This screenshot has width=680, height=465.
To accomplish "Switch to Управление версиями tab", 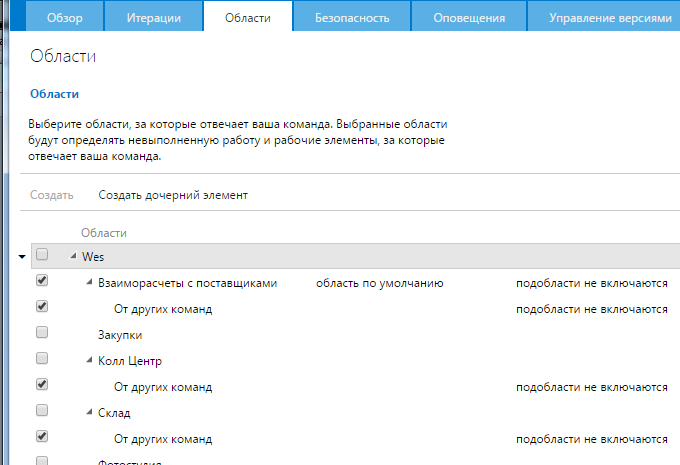I will 610,17.
